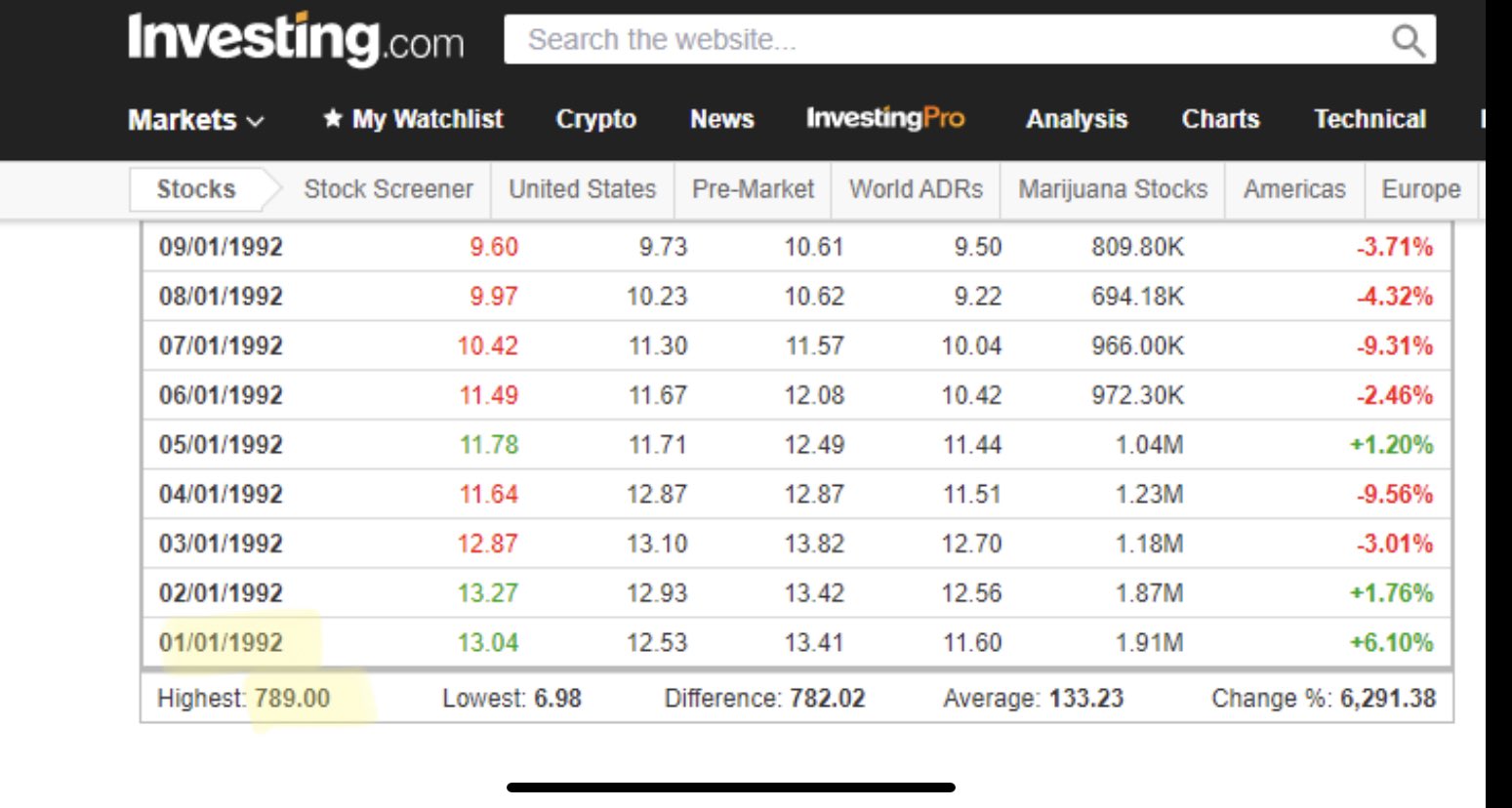Select Analysis in the top navigation
This screenshot has width=1512, height=808.
click(1077, 119)
